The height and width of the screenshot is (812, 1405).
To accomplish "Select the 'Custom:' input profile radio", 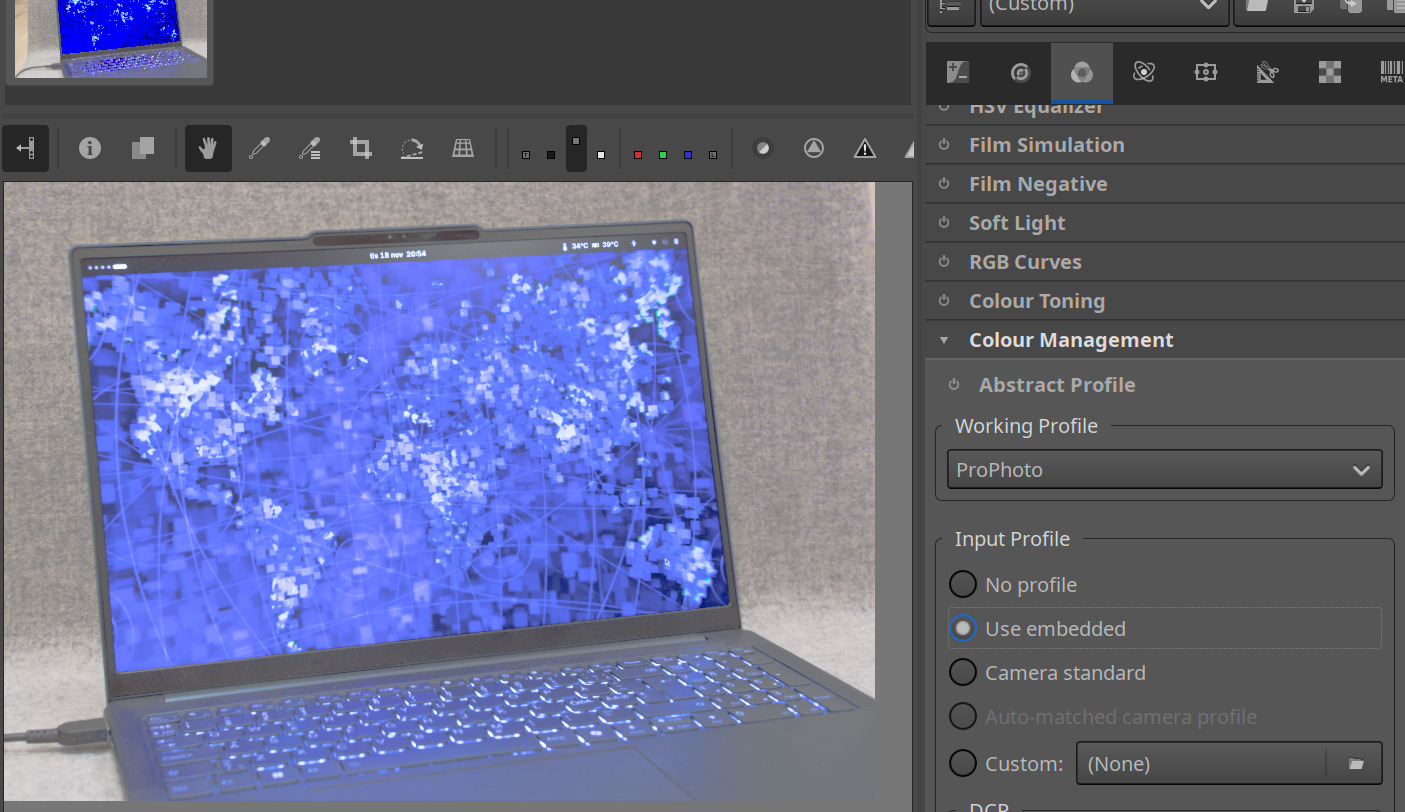I will pos(962,763).
